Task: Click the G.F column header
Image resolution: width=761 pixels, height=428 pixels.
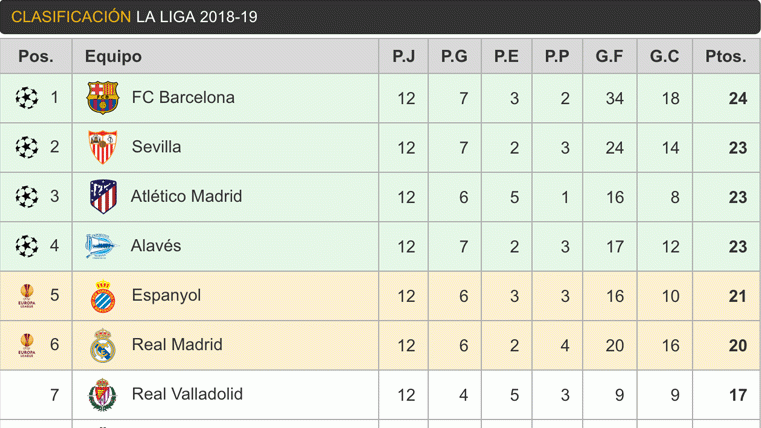Action: (x=609, y=56)
